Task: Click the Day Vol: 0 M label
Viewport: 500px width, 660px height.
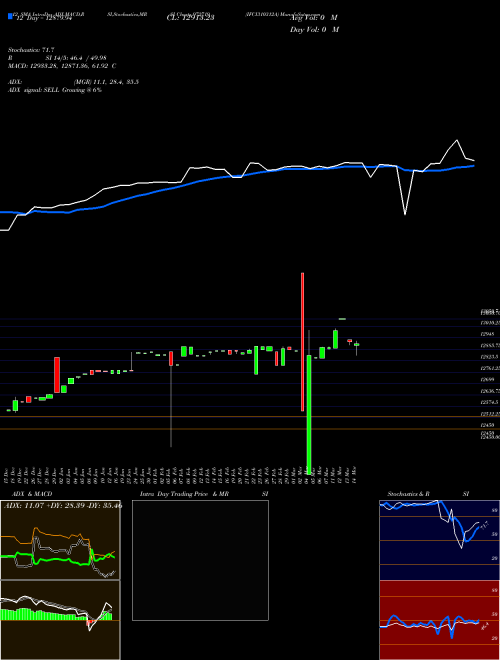Action: pos(314,30)
